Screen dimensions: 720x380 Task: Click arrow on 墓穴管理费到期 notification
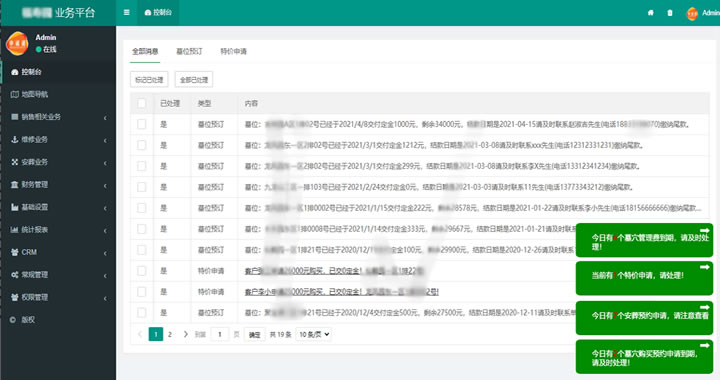click(704, 230)
